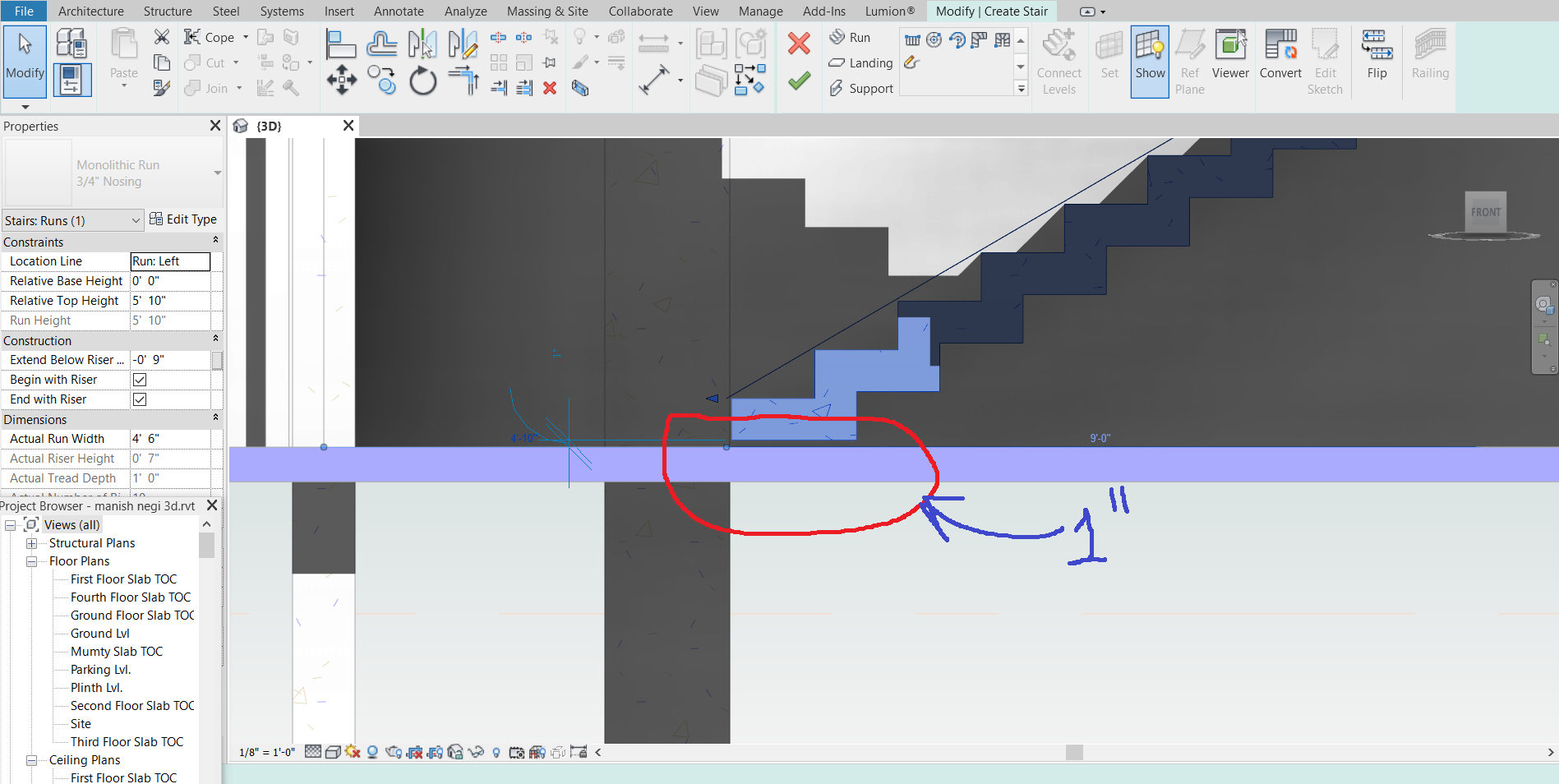1559x784 pixels.
Task: Open the Manage menu
Action: (759, 11)
